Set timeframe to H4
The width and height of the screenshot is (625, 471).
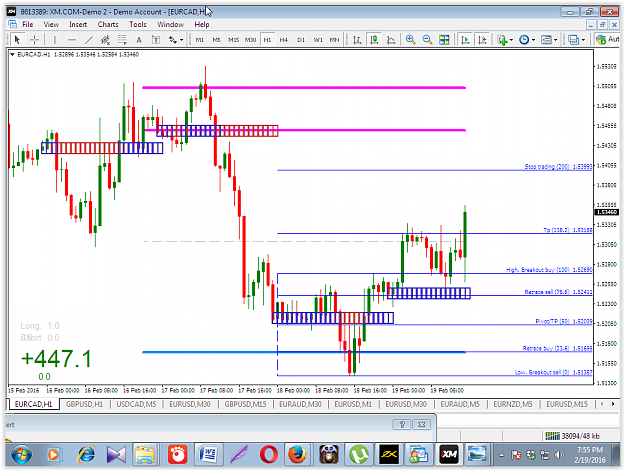coord(283,39)
